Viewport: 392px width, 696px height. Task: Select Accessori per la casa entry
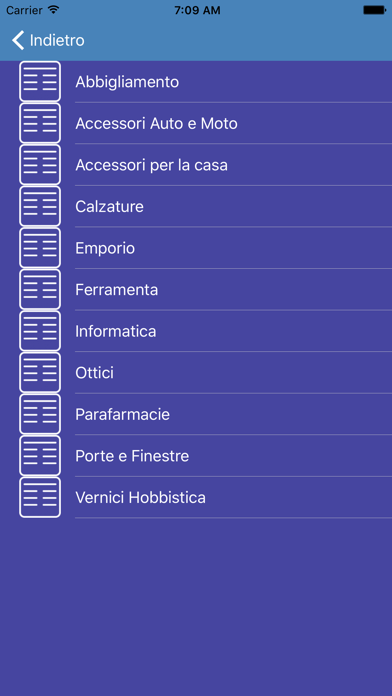[x=196, y=165]
